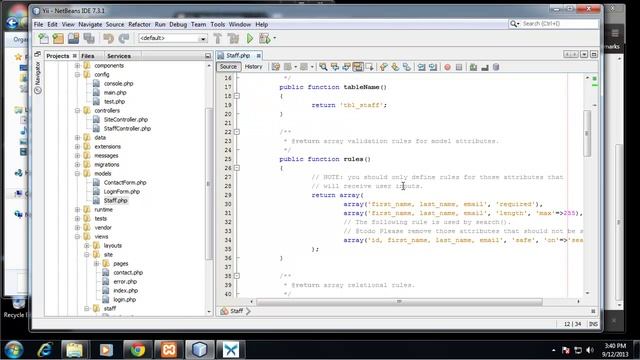Clean and Build Project icon
640x360 pixels.
pos(233,38)
